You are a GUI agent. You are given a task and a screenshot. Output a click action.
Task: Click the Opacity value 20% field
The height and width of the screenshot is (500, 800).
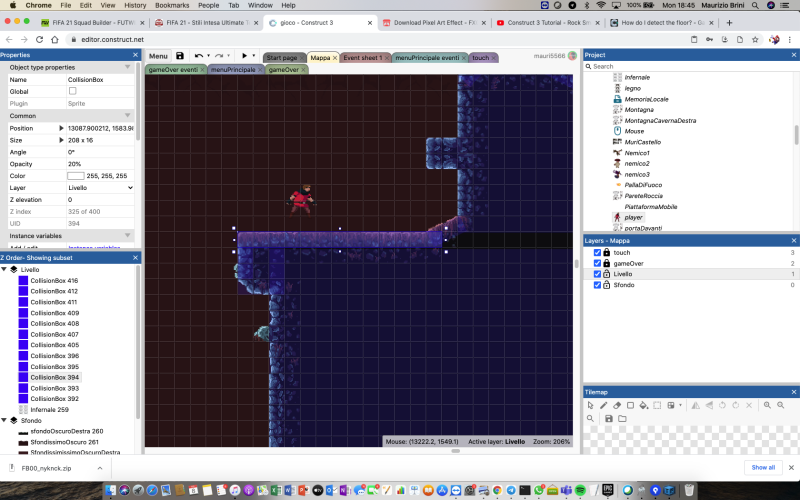[100, 164]
